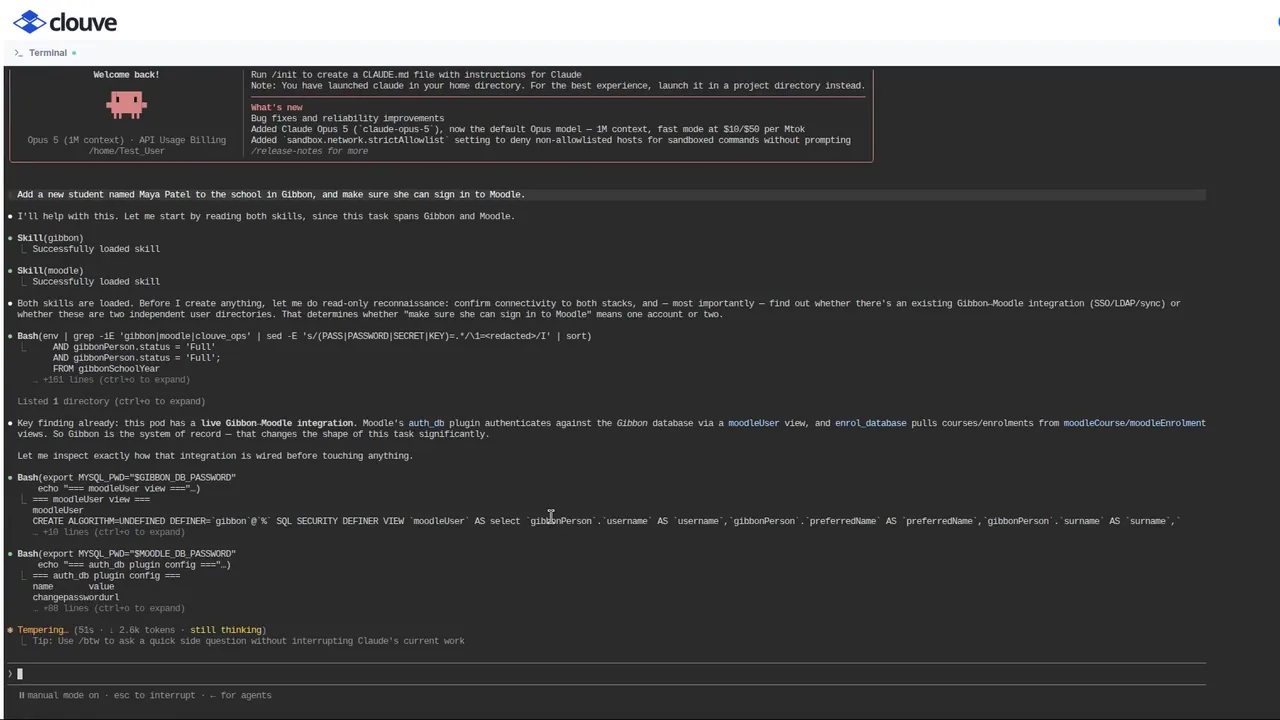Click the moodleCourse/moodleEnrolment reference

click(x=1134, y=423)
